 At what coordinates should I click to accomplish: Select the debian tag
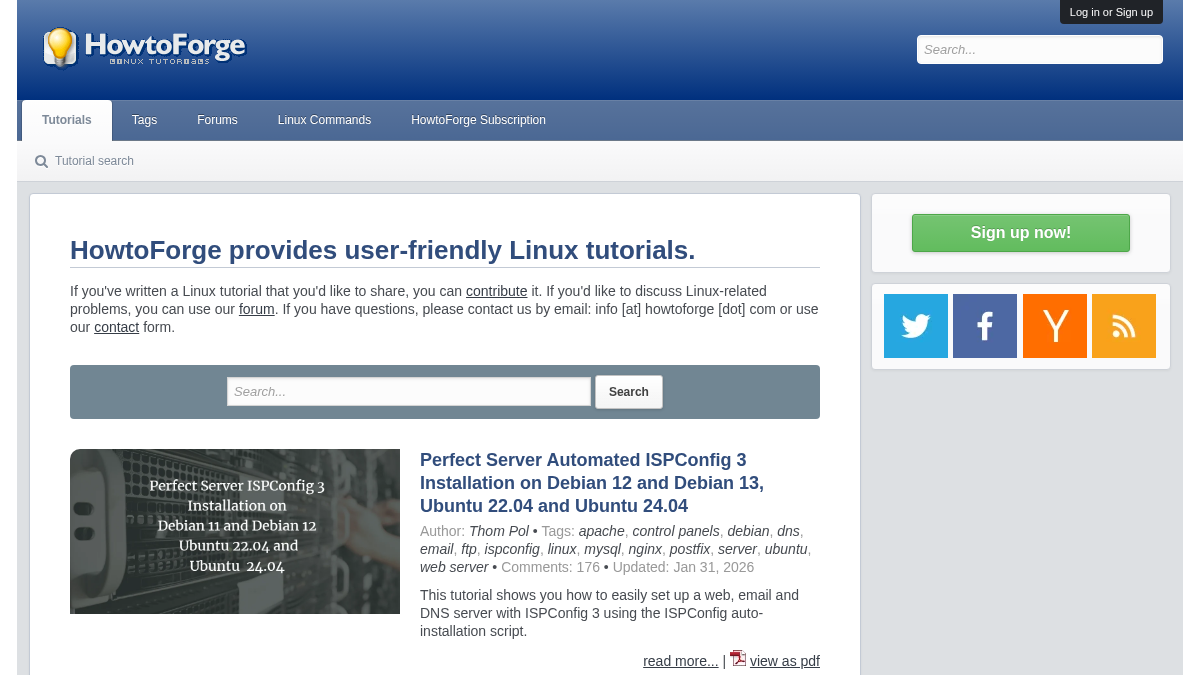[x=748, y=531]
